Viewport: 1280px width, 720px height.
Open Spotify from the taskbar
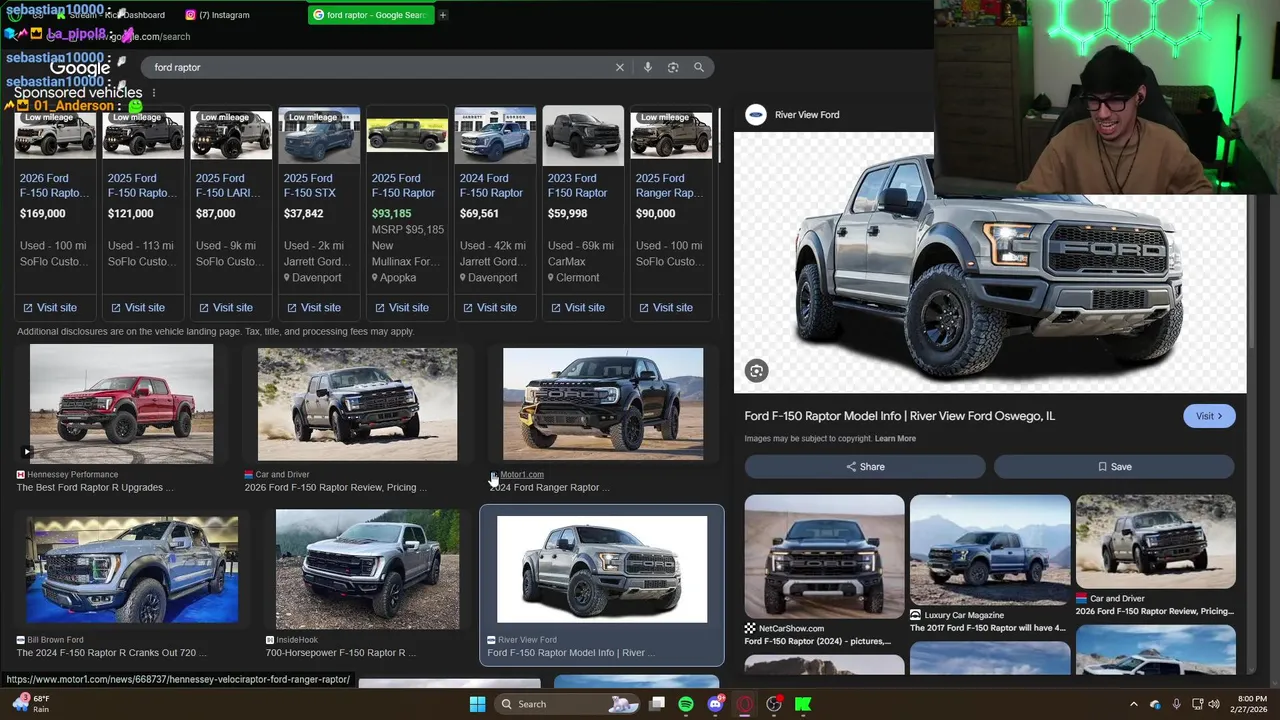pyautogui.click(x=686, y=704)
